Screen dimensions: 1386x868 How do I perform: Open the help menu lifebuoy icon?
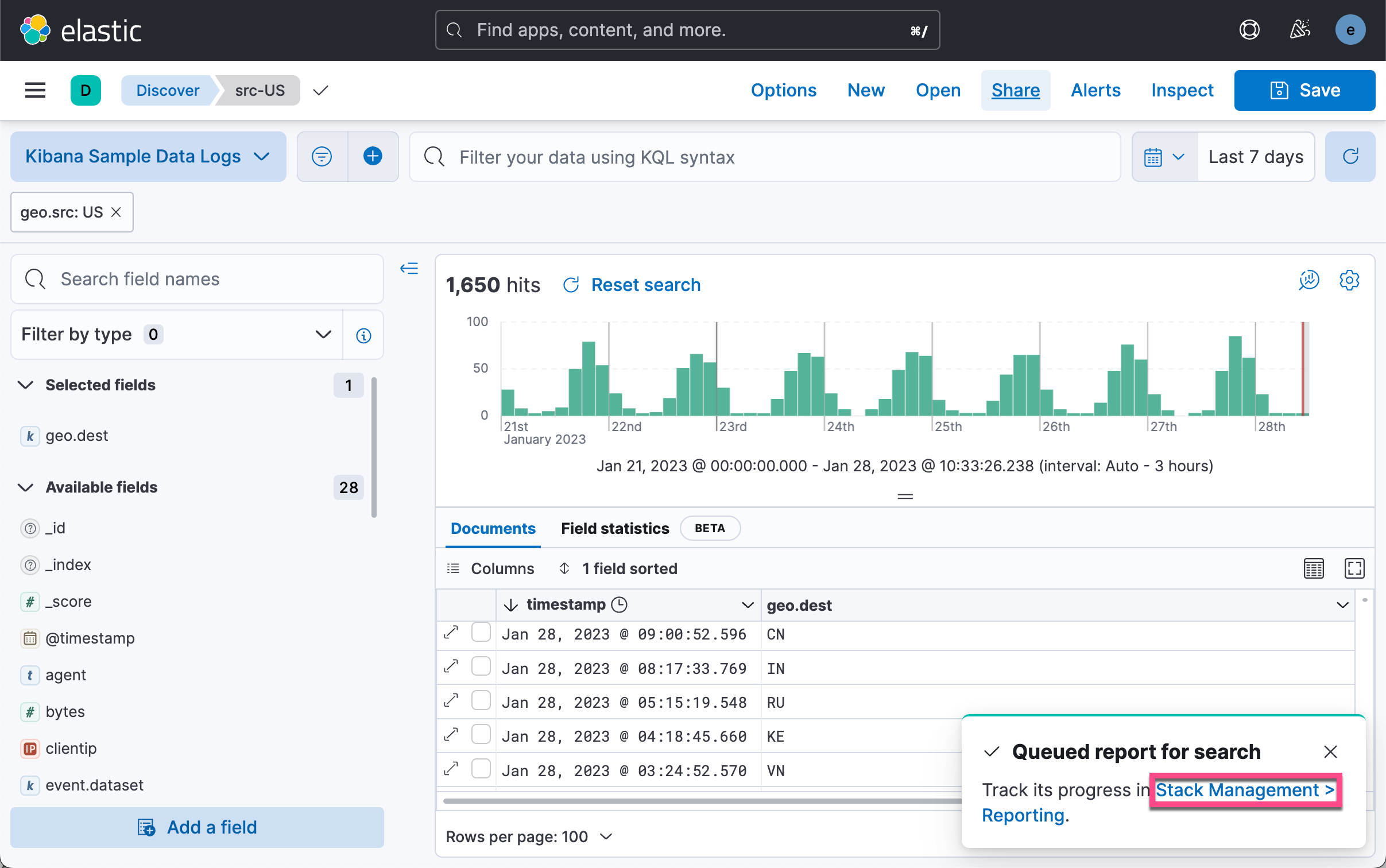1249,30
